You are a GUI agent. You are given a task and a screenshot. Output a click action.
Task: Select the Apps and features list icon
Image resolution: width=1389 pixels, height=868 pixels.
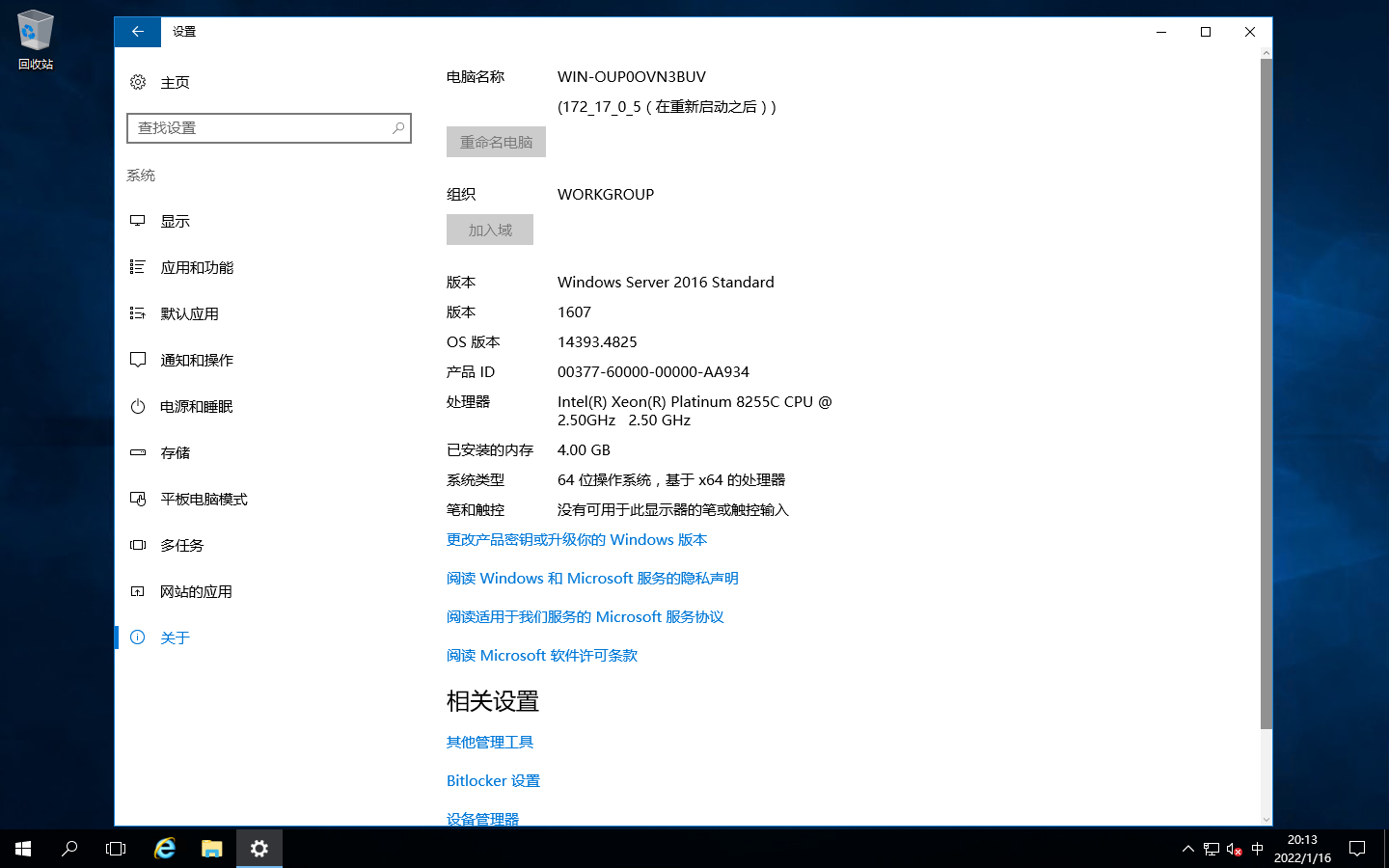click(x=138, y=267)
